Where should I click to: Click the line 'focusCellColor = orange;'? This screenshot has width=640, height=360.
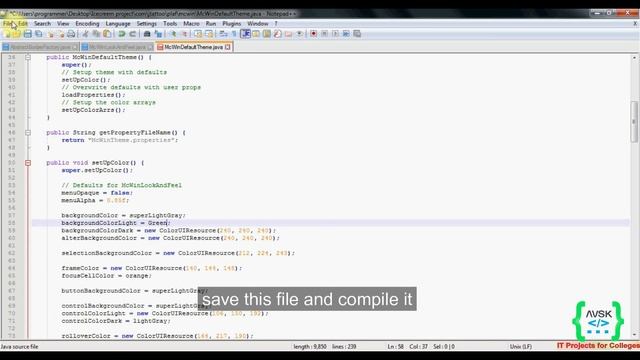[107, 276]
